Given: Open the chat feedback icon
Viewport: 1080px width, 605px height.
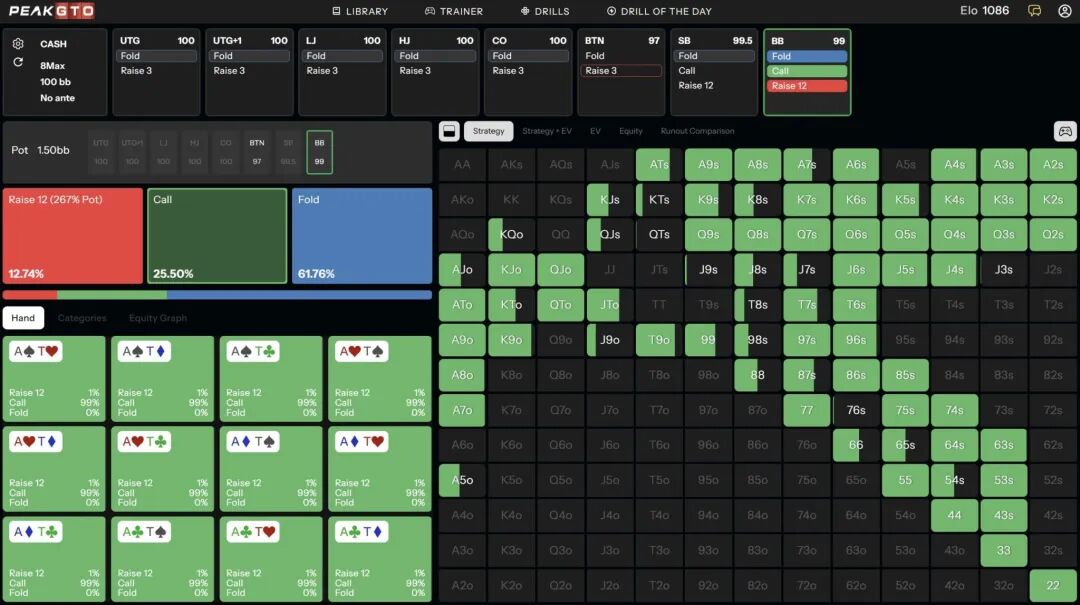Looking at the screenshot, I should [x=1034, y=11].
